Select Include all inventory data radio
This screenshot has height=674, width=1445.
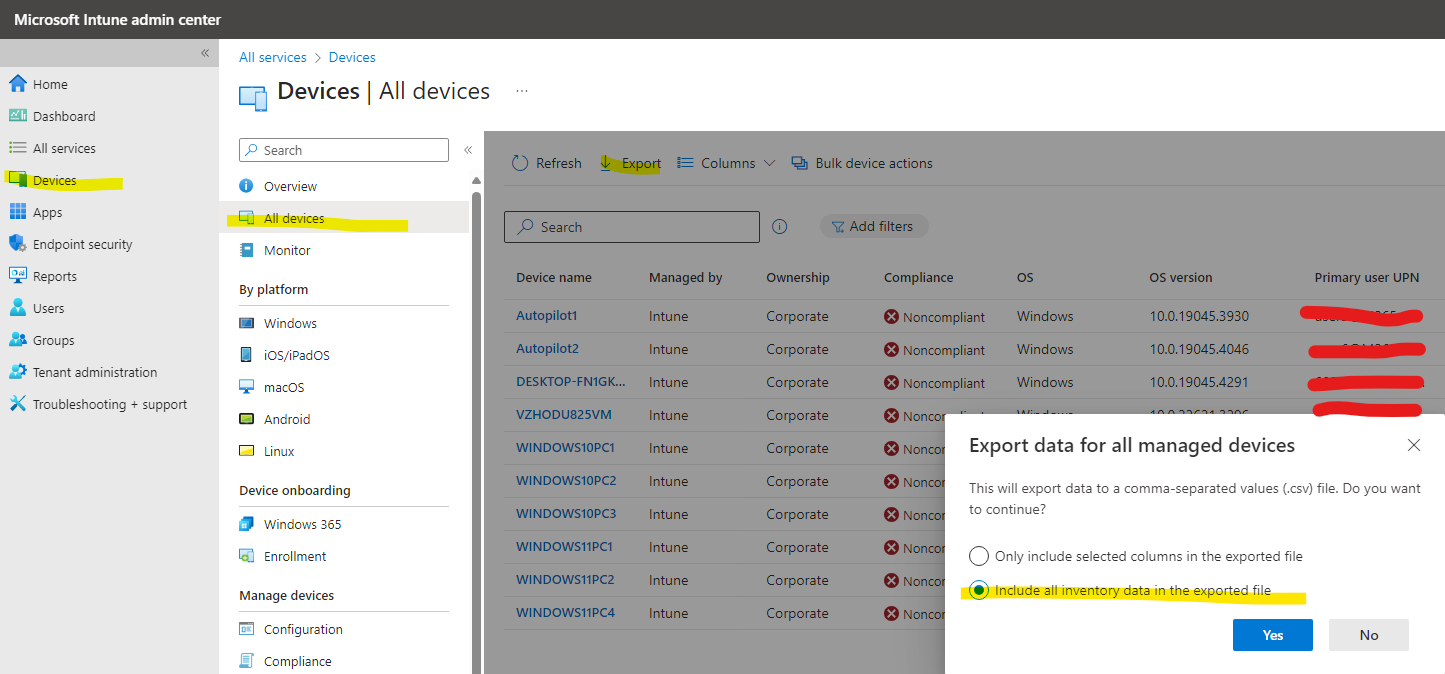977,590
